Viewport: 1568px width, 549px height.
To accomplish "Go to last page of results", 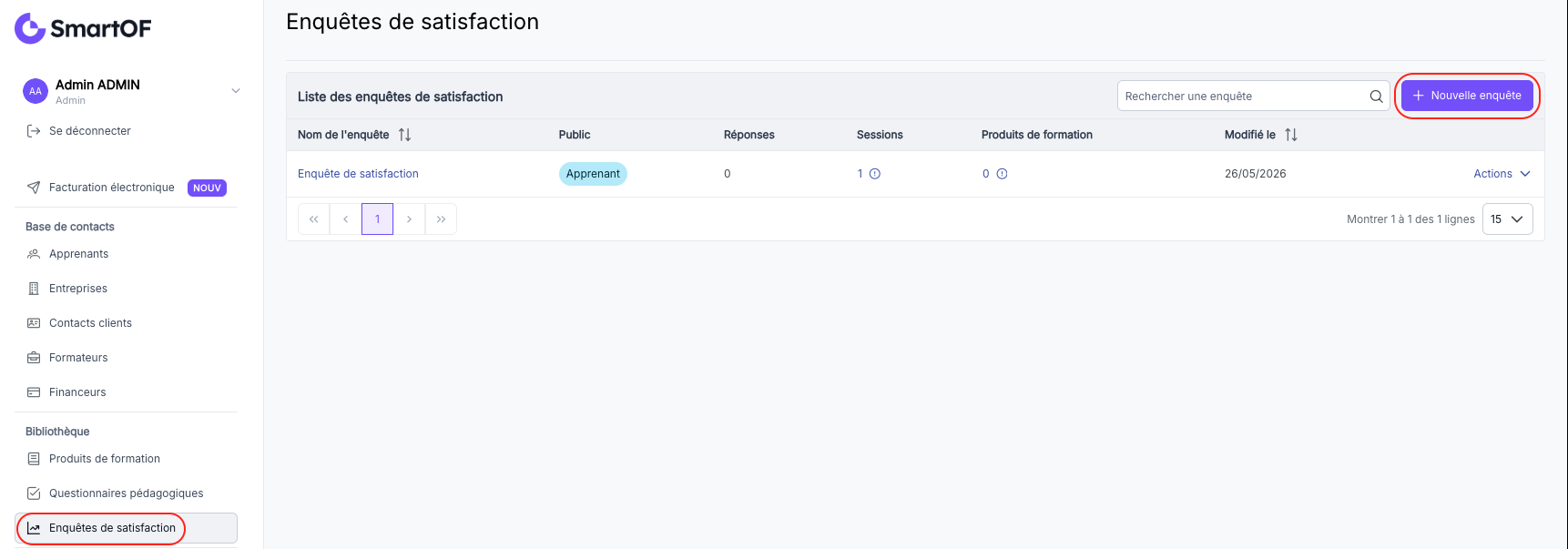I will (441, 219).
